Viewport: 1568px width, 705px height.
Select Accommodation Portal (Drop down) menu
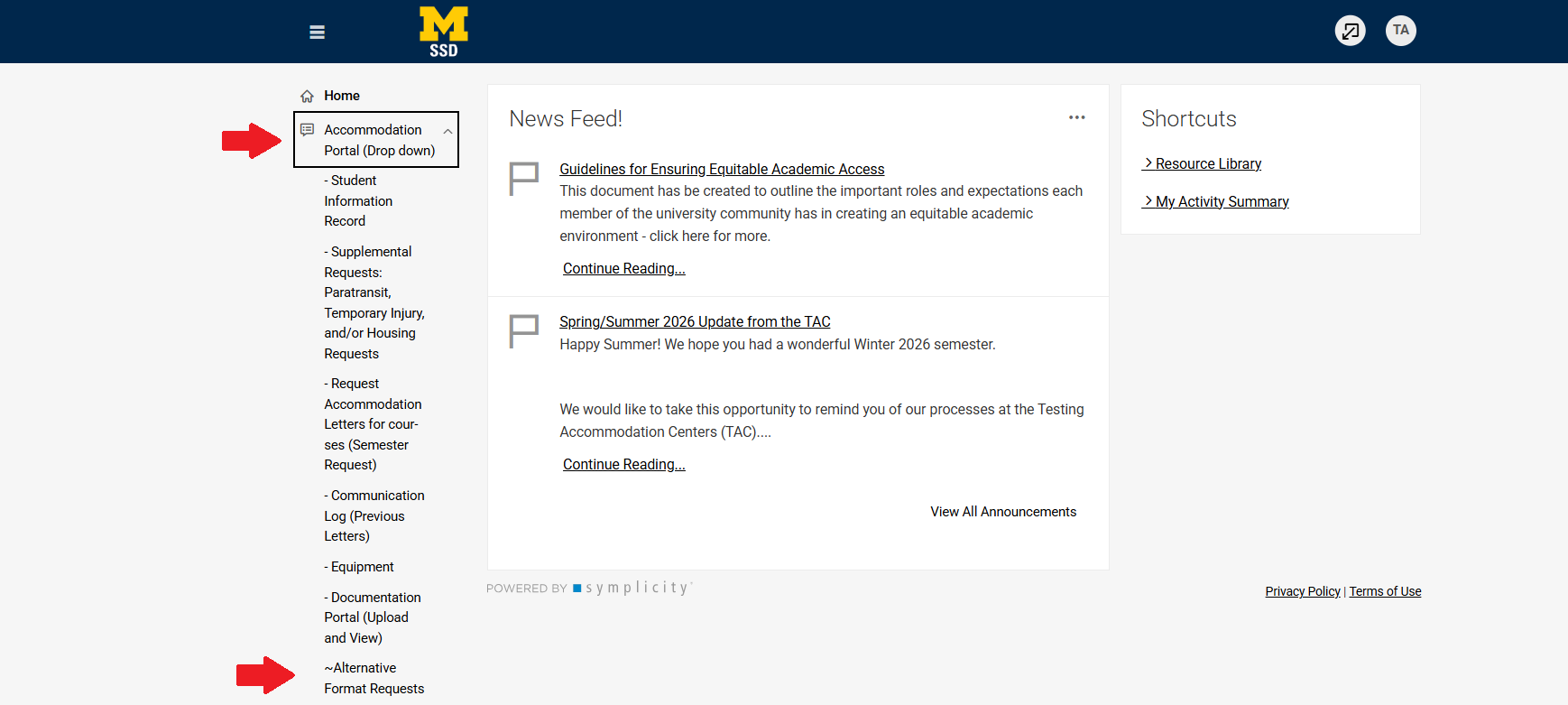[376, 140]
